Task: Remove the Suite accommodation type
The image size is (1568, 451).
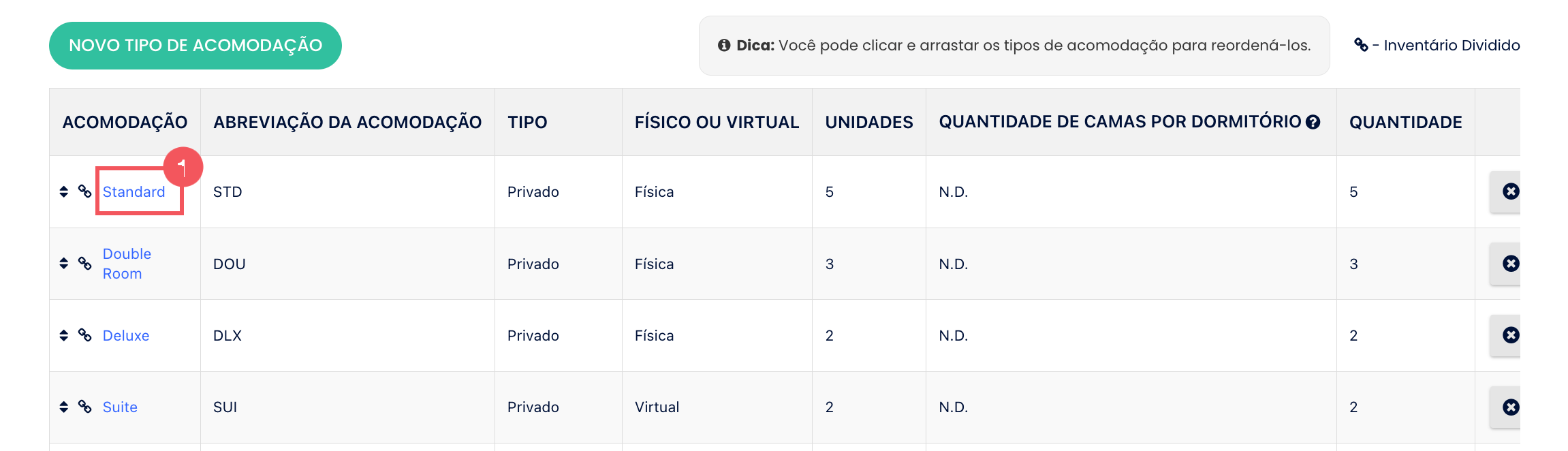Action: pyautogui.click(x=1510, y=407)
